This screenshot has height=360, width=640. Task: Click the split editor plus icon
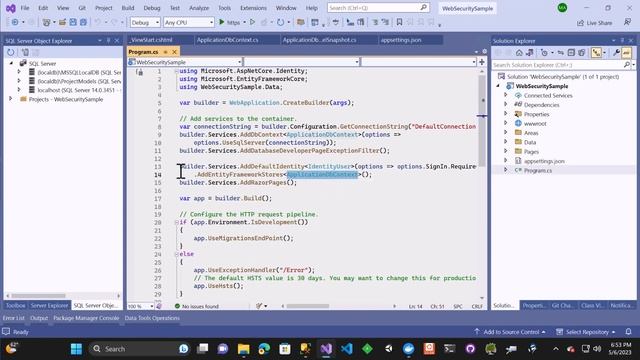482,62
